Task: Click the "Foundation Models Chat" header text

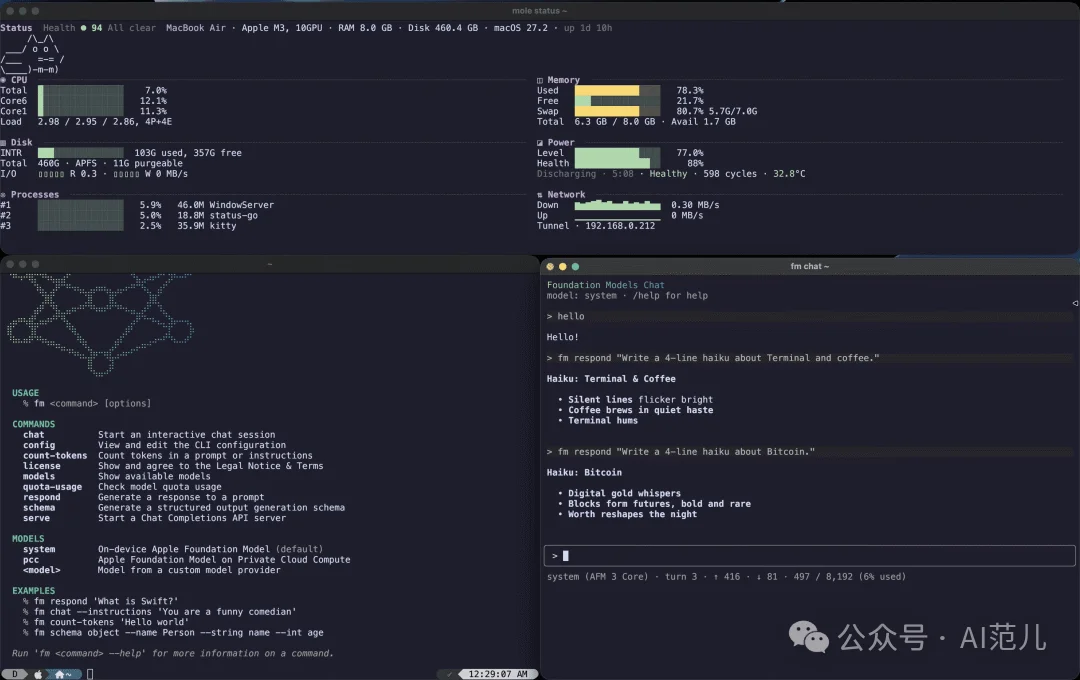Action: pos(605,285)
